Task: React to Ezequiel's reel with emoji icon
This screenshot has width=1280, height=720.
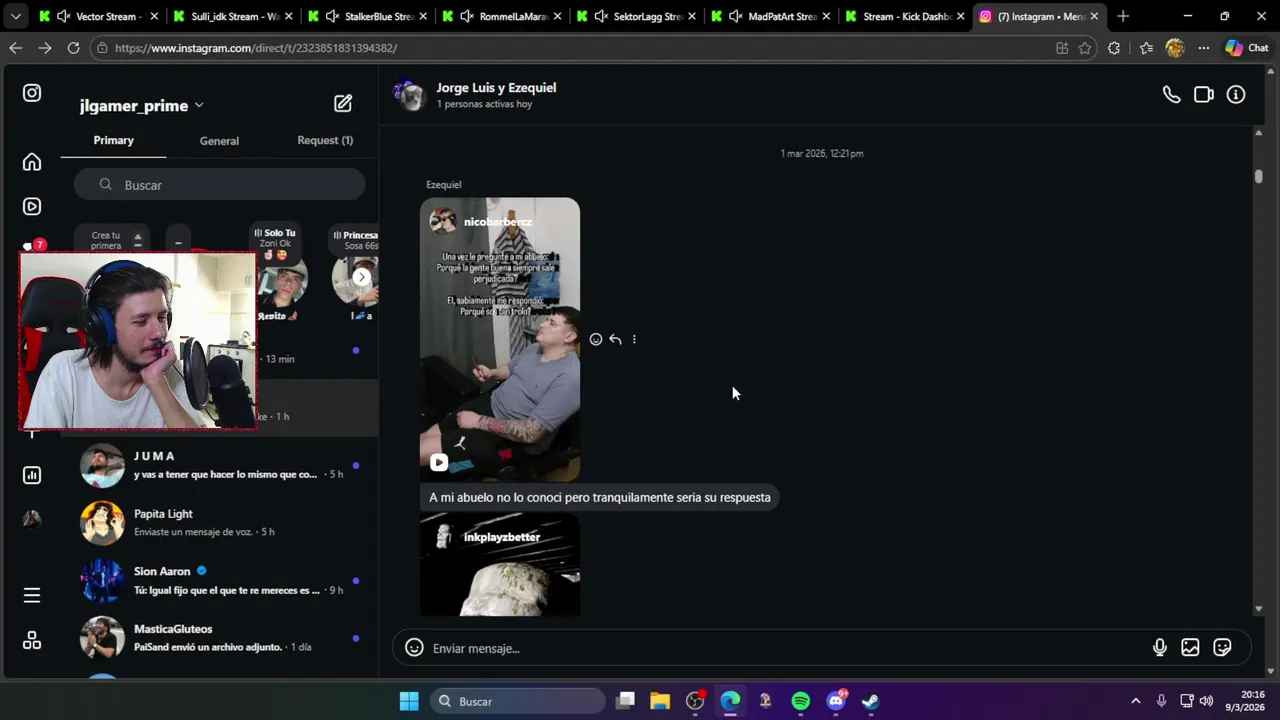Action: click(596, 339)
